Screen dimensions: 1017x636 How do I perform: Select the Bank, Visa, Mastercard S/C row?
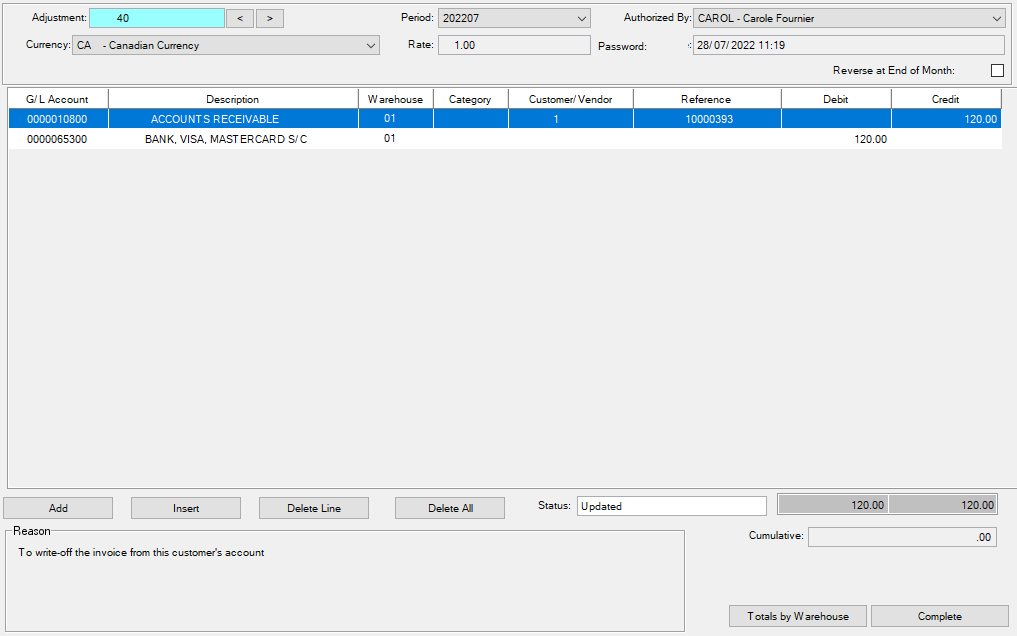(226, 139)
